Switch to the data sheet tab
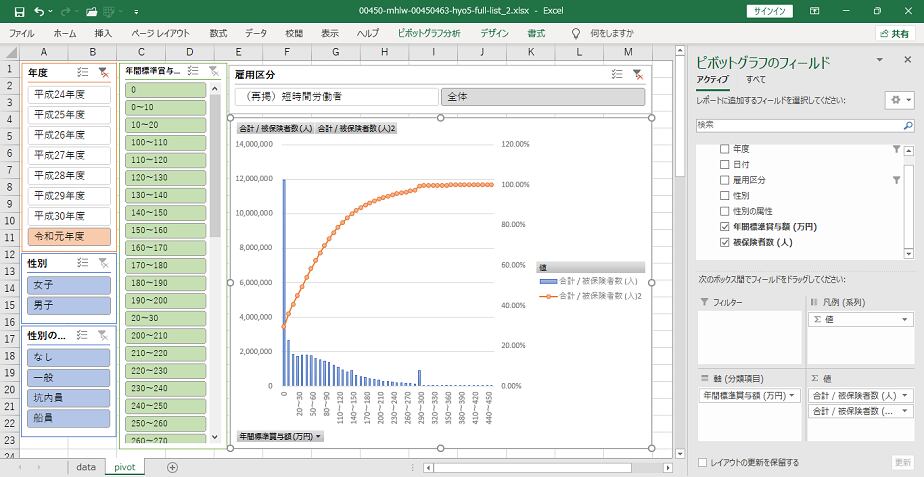The width and height of the screenshot is (924, 477). tap(86, 467)
